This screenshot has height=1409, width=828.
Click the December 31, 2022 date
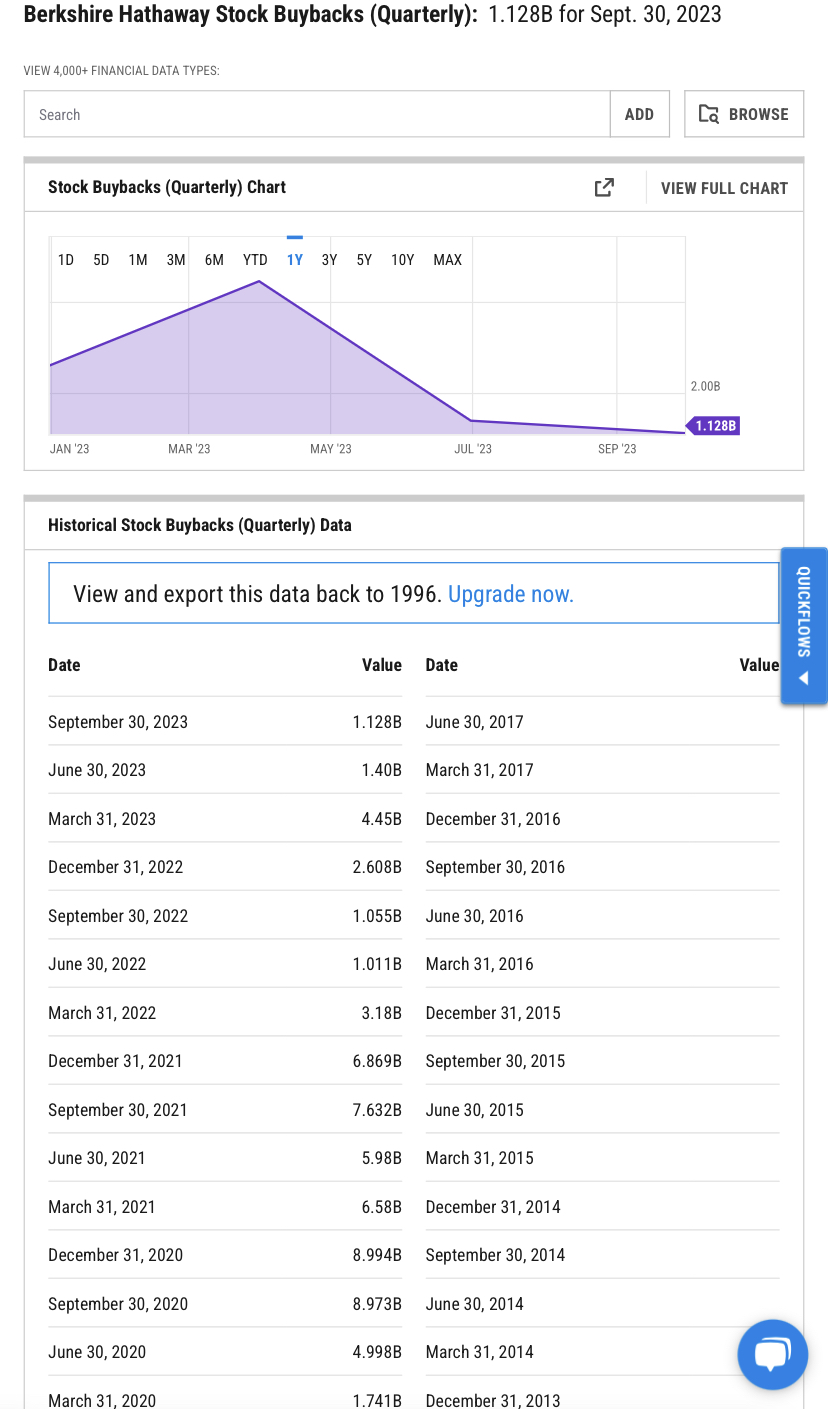tap(116, 867)
